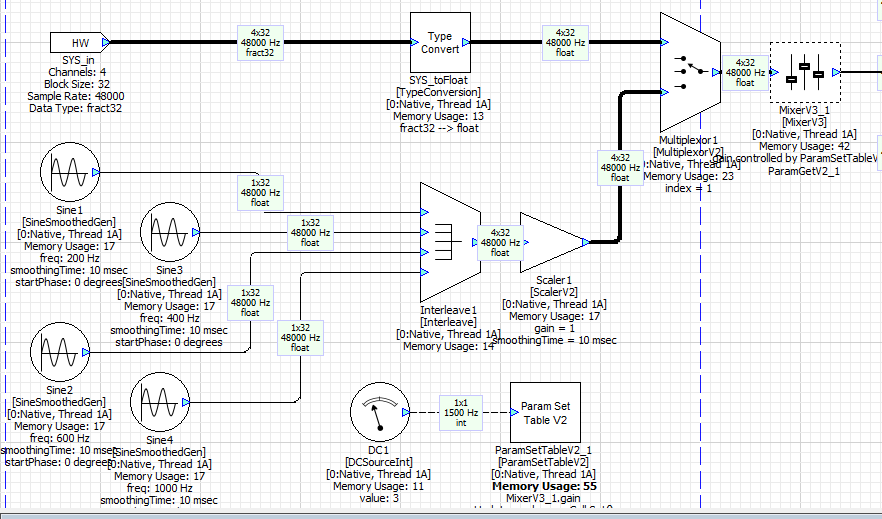Select the DC1 source gauge icon

click(x=380, y=412)
